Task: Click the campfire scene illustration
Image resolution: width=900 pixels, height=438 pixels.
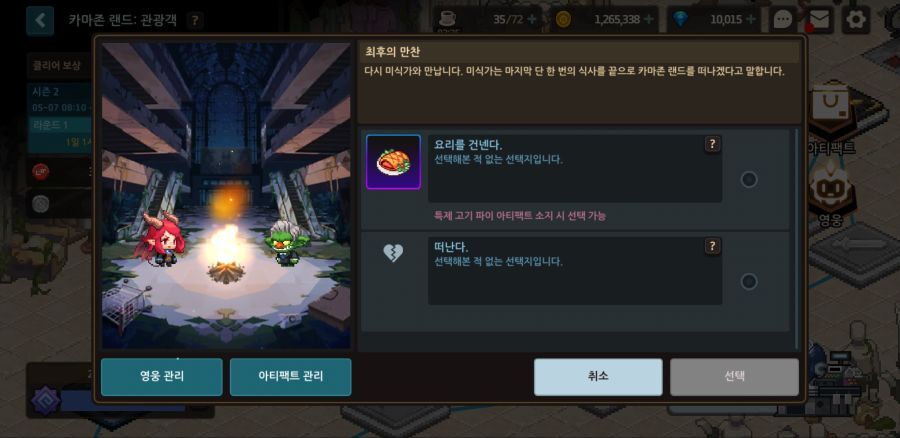Action: [x=226, y=196]
